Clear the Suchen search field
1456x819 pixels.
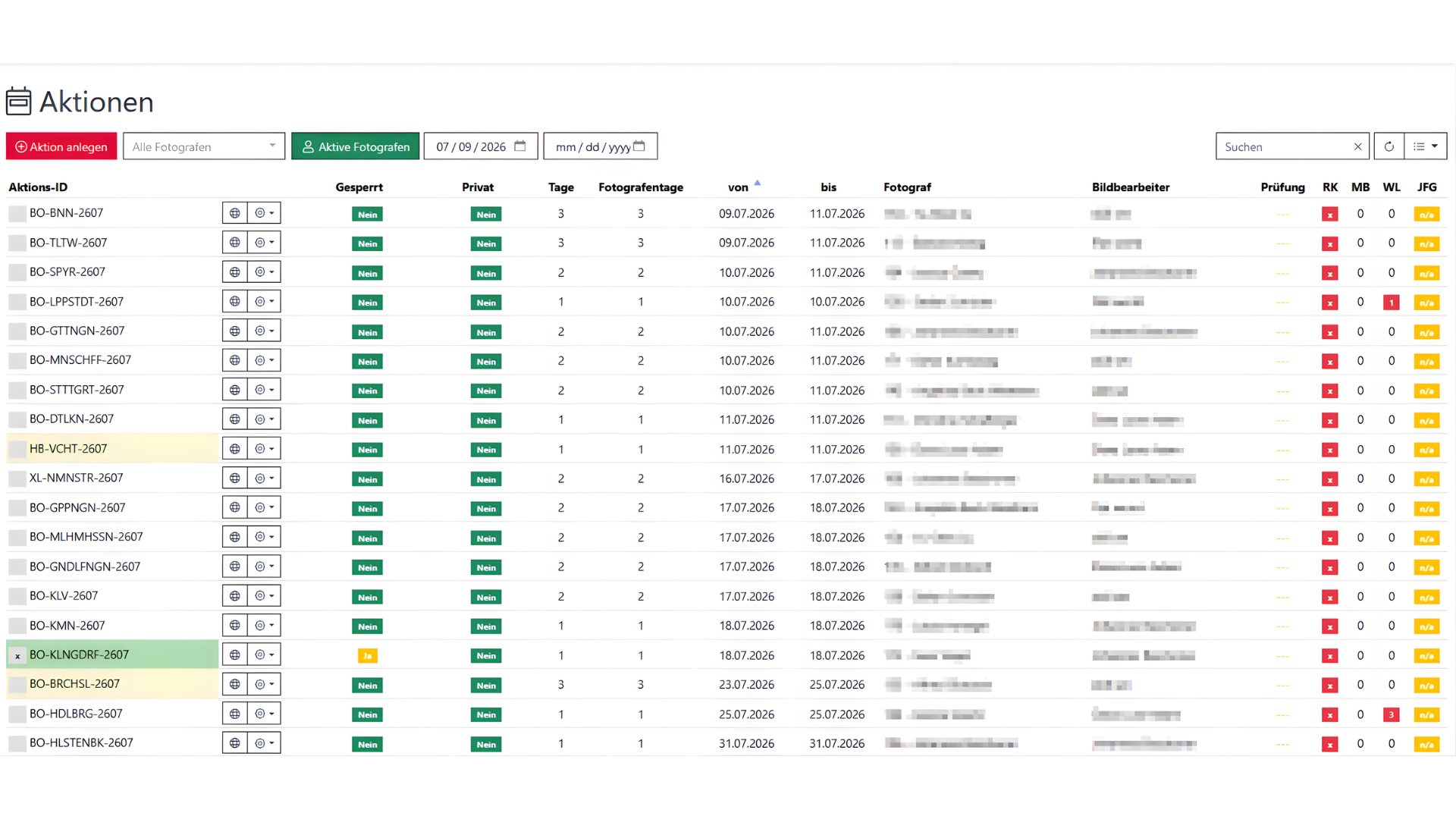click(x=1357, y=147)
